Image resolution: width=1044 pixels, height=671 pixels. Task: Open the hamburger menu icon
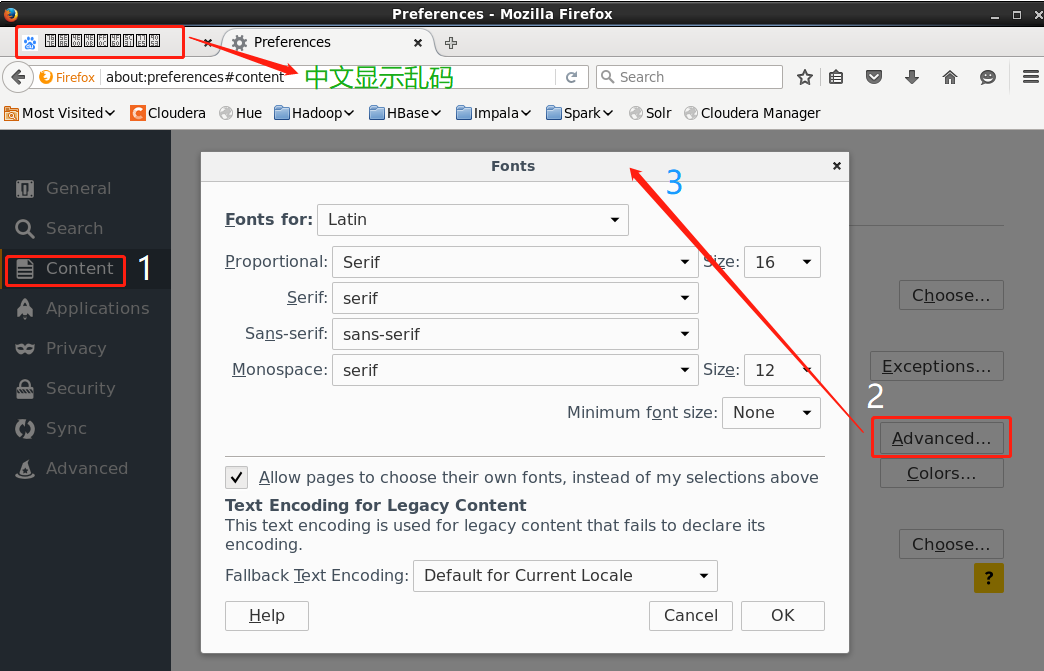coord(1031,77)
